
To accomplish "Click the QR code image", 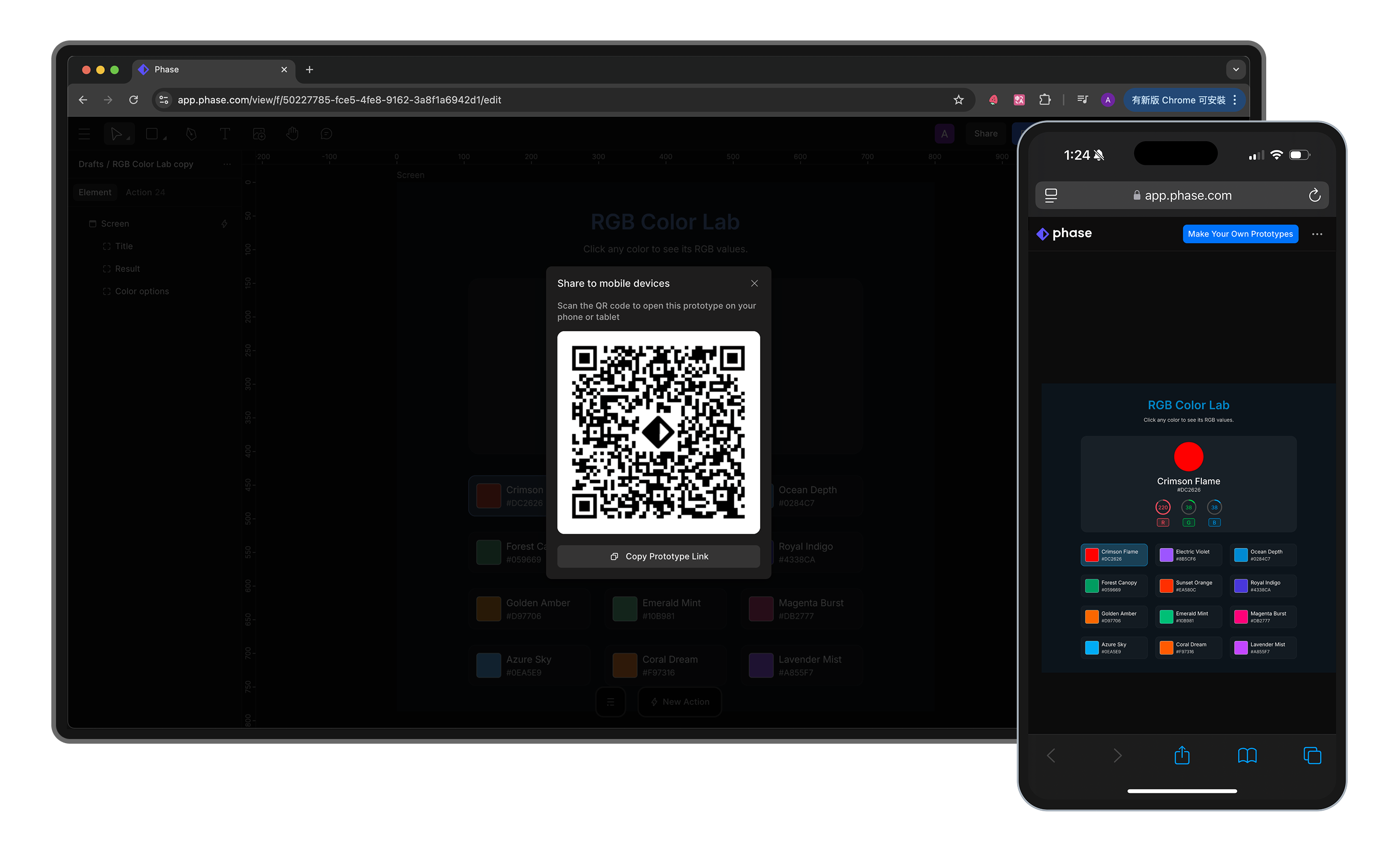I will click(x=659, y=433).
